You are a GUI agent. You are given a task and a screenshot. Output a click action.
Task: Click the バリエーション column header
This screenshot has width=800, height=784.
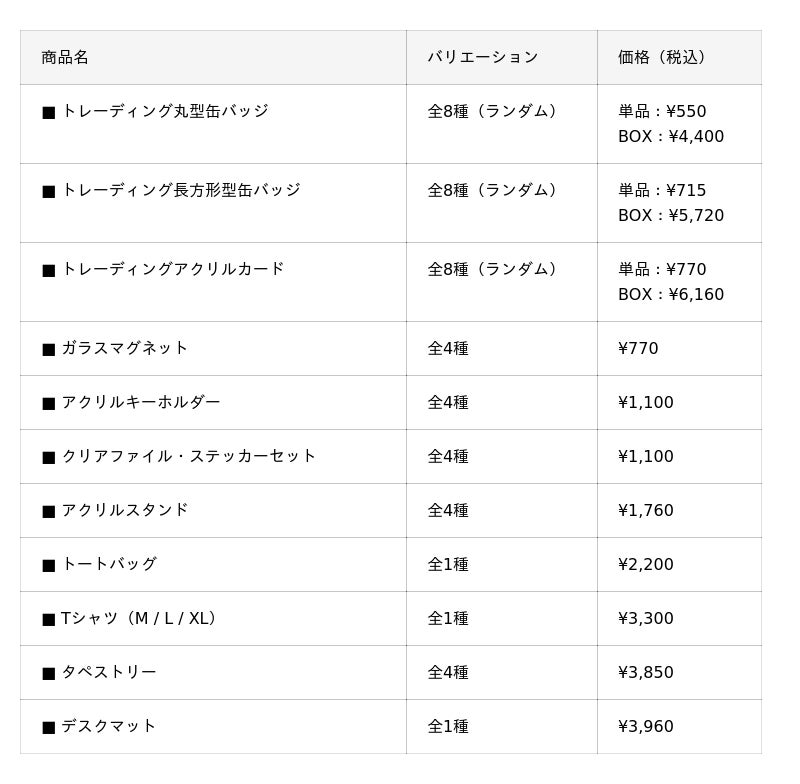[483, 57]
